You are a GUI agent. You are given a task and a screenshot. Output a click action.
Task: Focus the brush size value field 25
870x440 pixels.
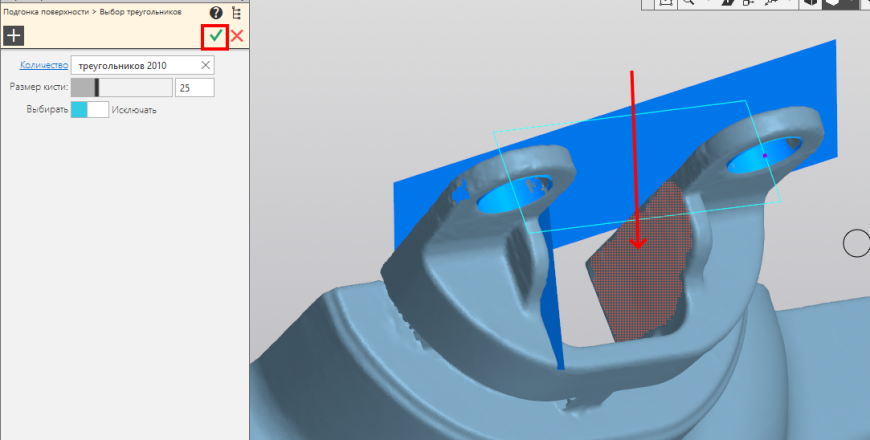[195, 88]
